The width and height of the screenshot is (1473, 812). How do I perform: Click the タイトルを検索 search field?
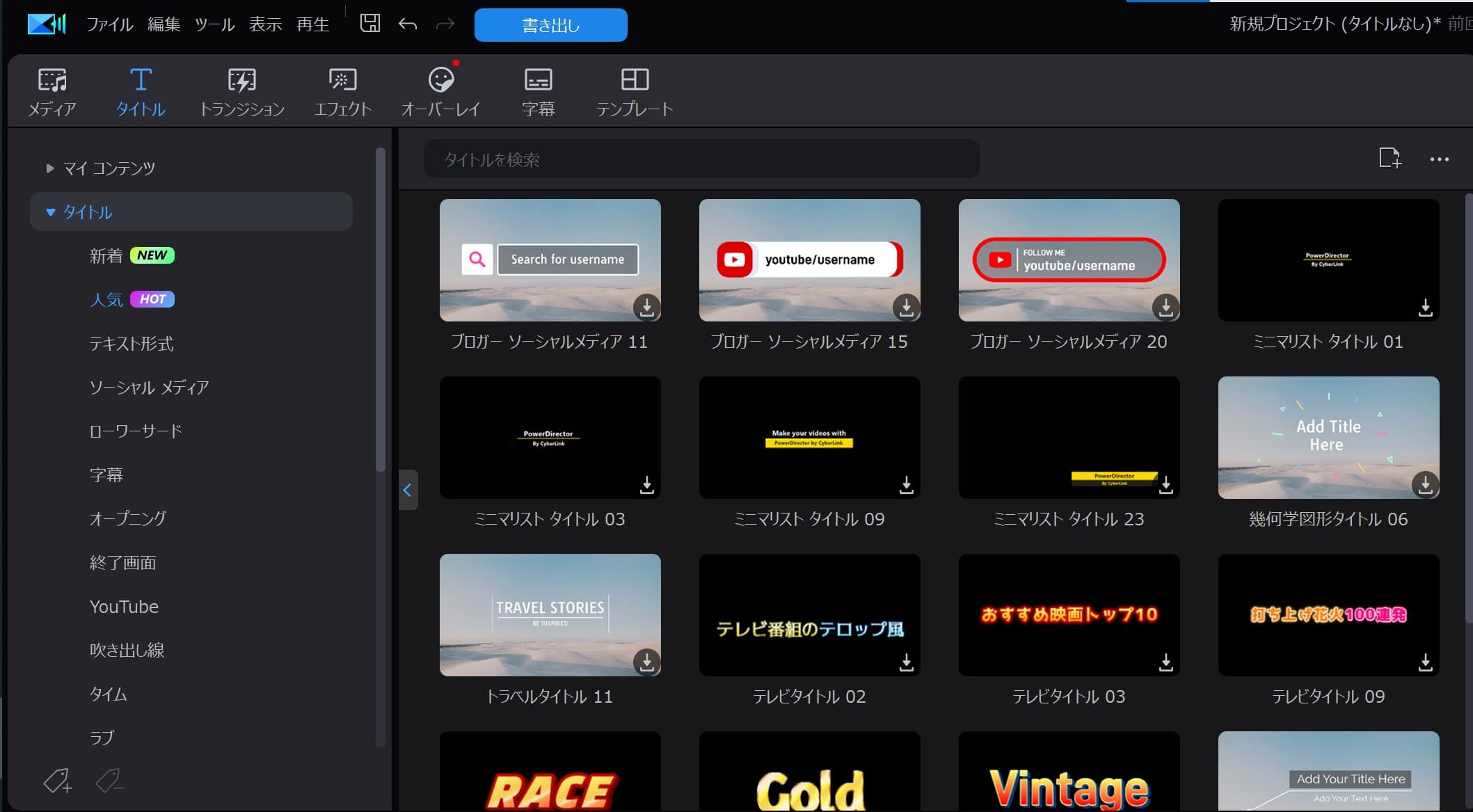click(x=701, y=159)
